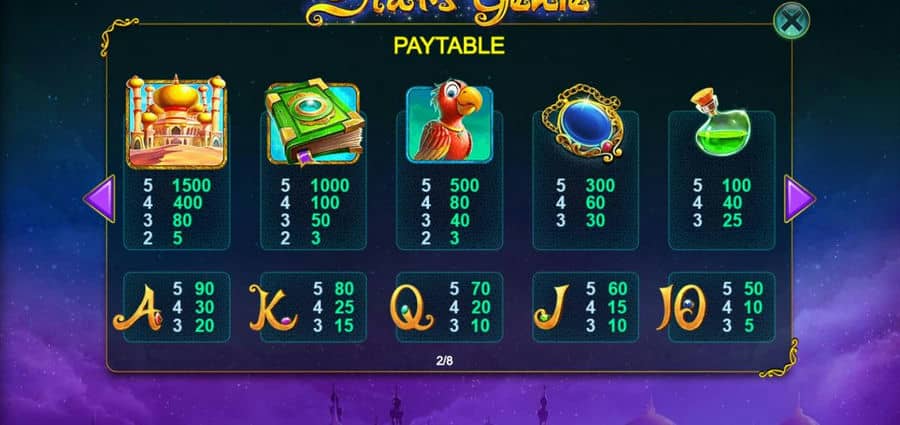Go to previous paytable page arrow
The image size is (900, 425).
[x=99, y=199]
